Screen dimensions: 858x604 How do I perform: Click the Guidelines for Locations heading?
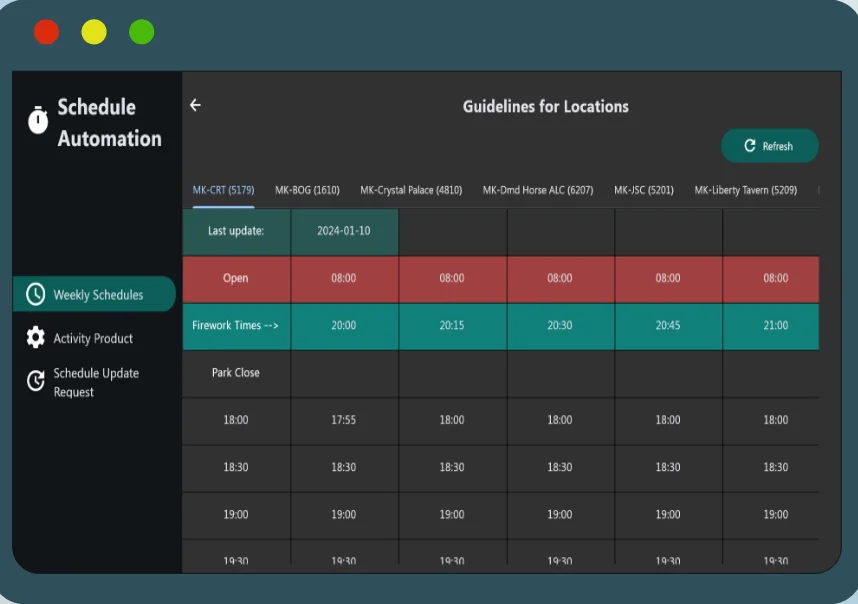(x=546, y=106)
